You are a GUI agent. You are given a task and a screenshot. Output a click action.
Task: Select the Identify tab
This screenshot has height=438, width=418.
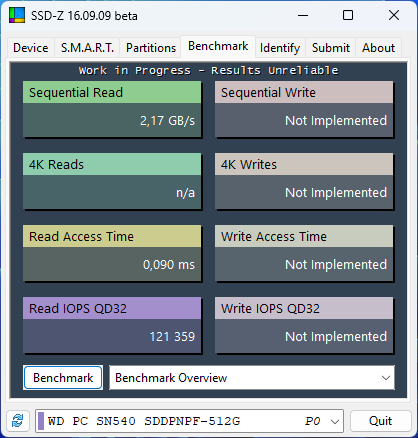tap(280, 48)
